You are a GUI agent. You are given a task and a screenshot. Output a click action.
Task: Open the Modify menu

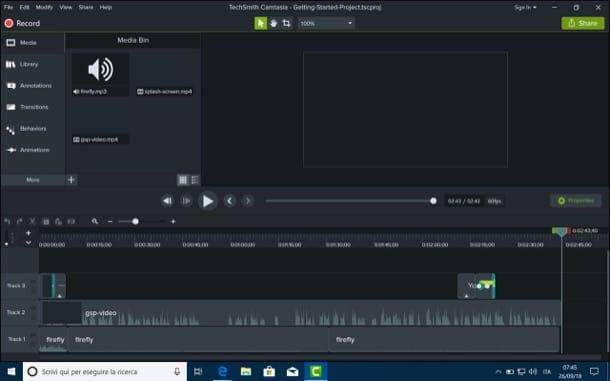(44, 7)
